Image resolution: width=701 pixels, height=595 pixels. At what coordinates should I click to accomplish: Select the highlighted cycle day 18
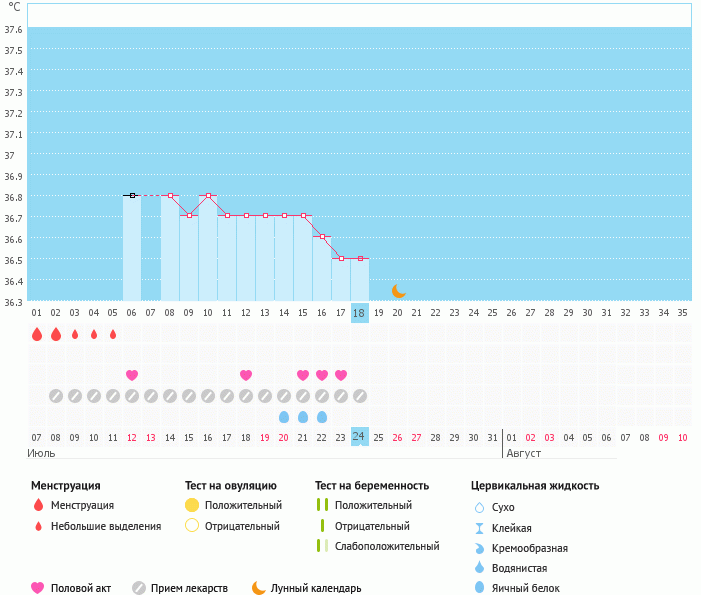point(359,313)
